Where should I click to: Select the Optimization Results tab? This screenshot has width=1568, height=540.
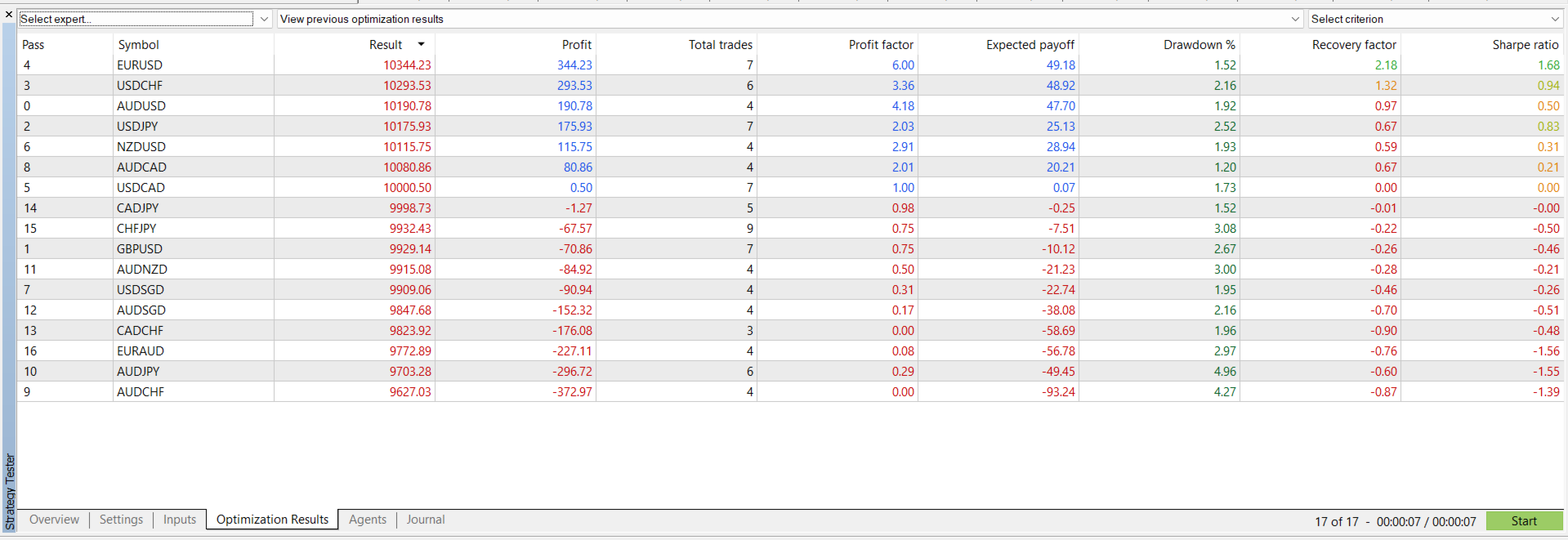pyautogui.click(x=272, y=520)
